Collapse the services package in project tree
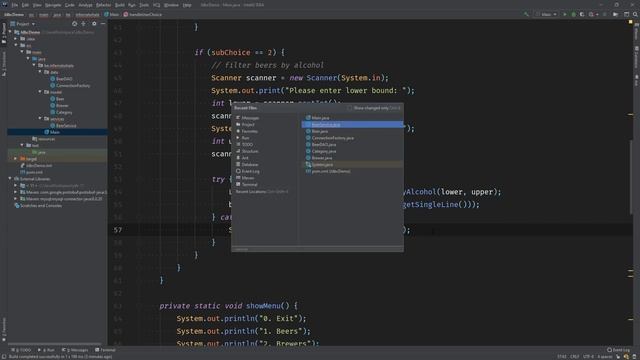 pos(40,119)
